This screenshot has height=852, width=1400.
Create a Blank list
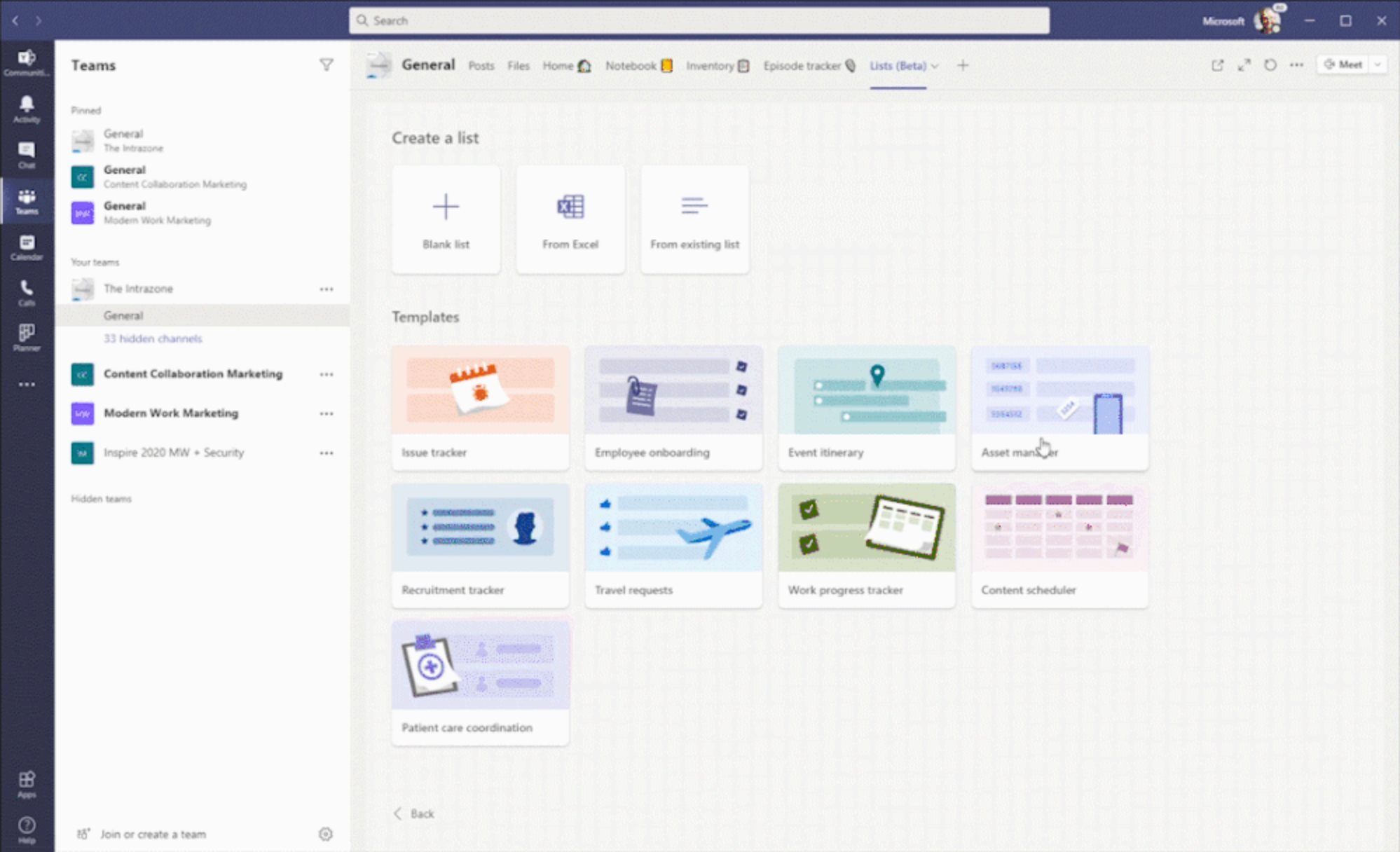446,219
